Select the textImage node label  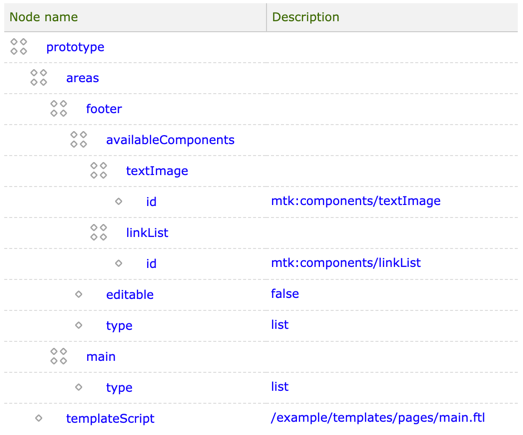click(x=157, y=171)
